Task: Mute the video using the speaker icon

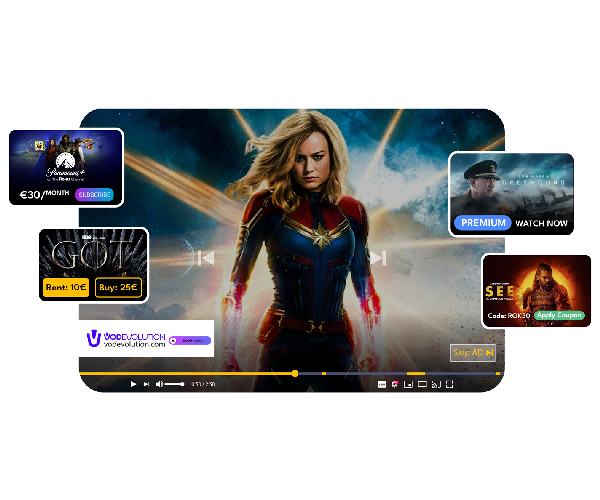Action: coord(159,384)
